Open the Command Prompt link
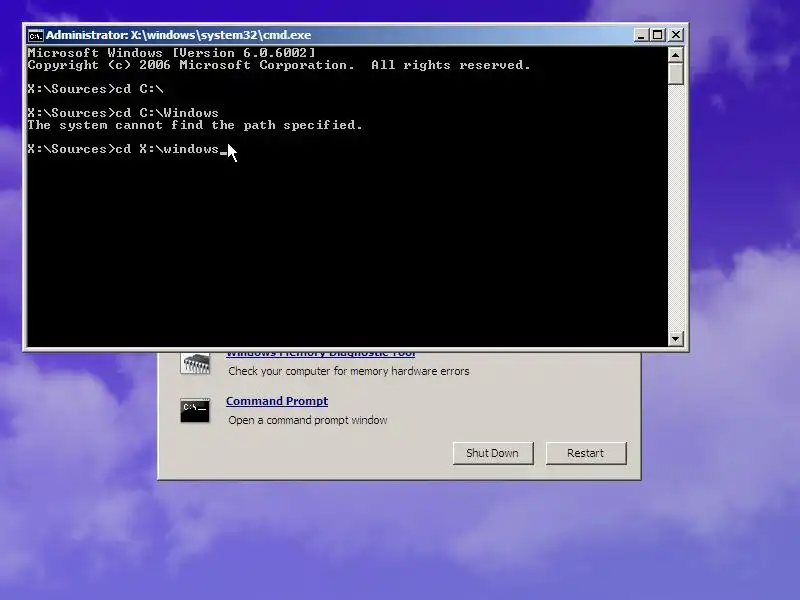 click(277, 401)
